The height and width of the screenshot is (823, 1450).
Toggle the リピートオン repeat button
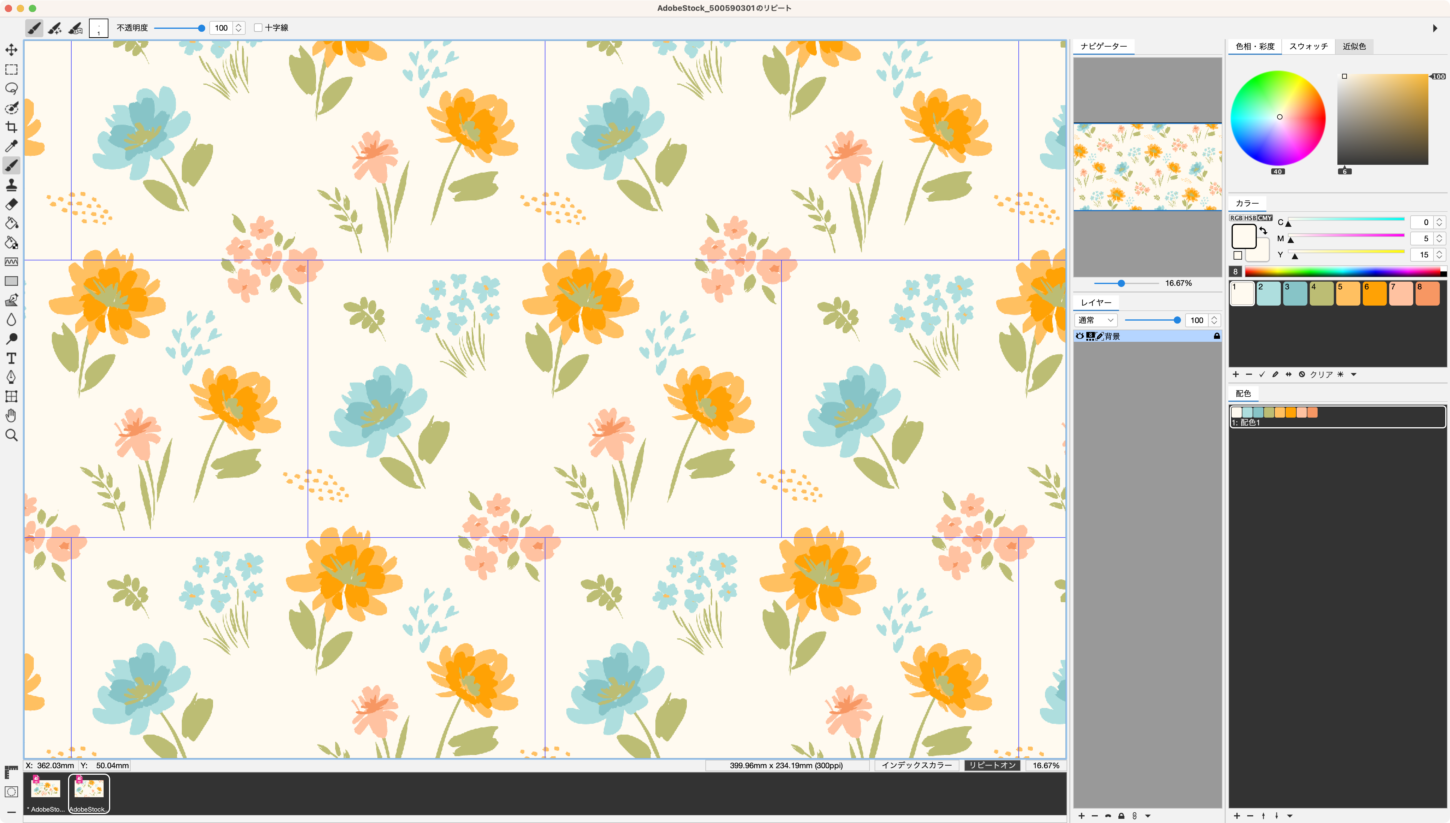992,765
